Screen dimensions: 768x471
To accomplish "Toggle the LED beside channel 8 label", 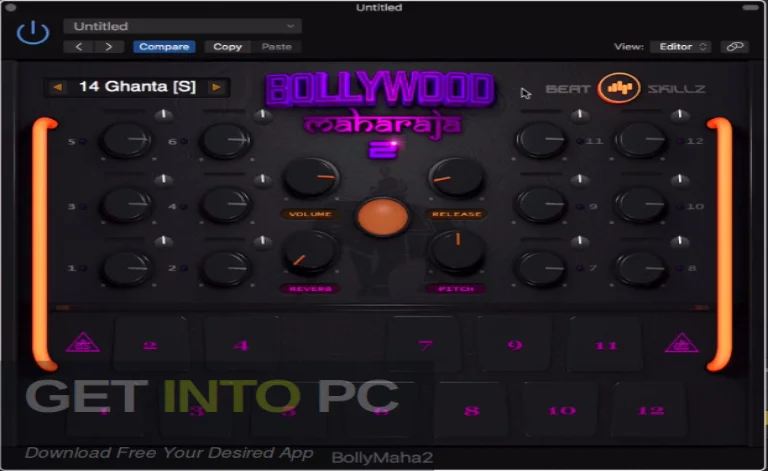I will (x=680, y=268).
